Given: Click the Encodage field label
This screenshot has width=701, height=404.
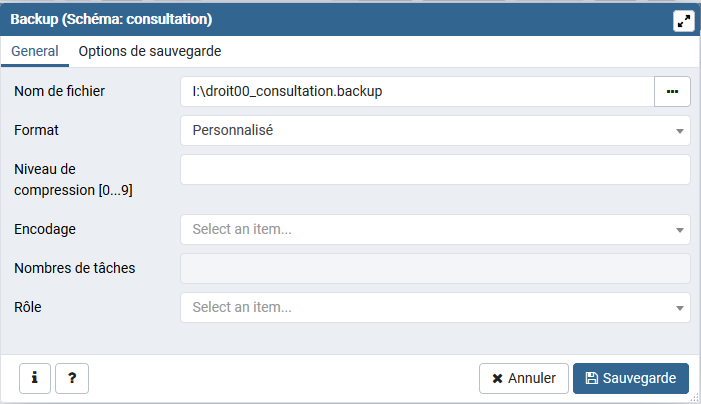Looking at the screenshot, I should click(x=45, y=229).
